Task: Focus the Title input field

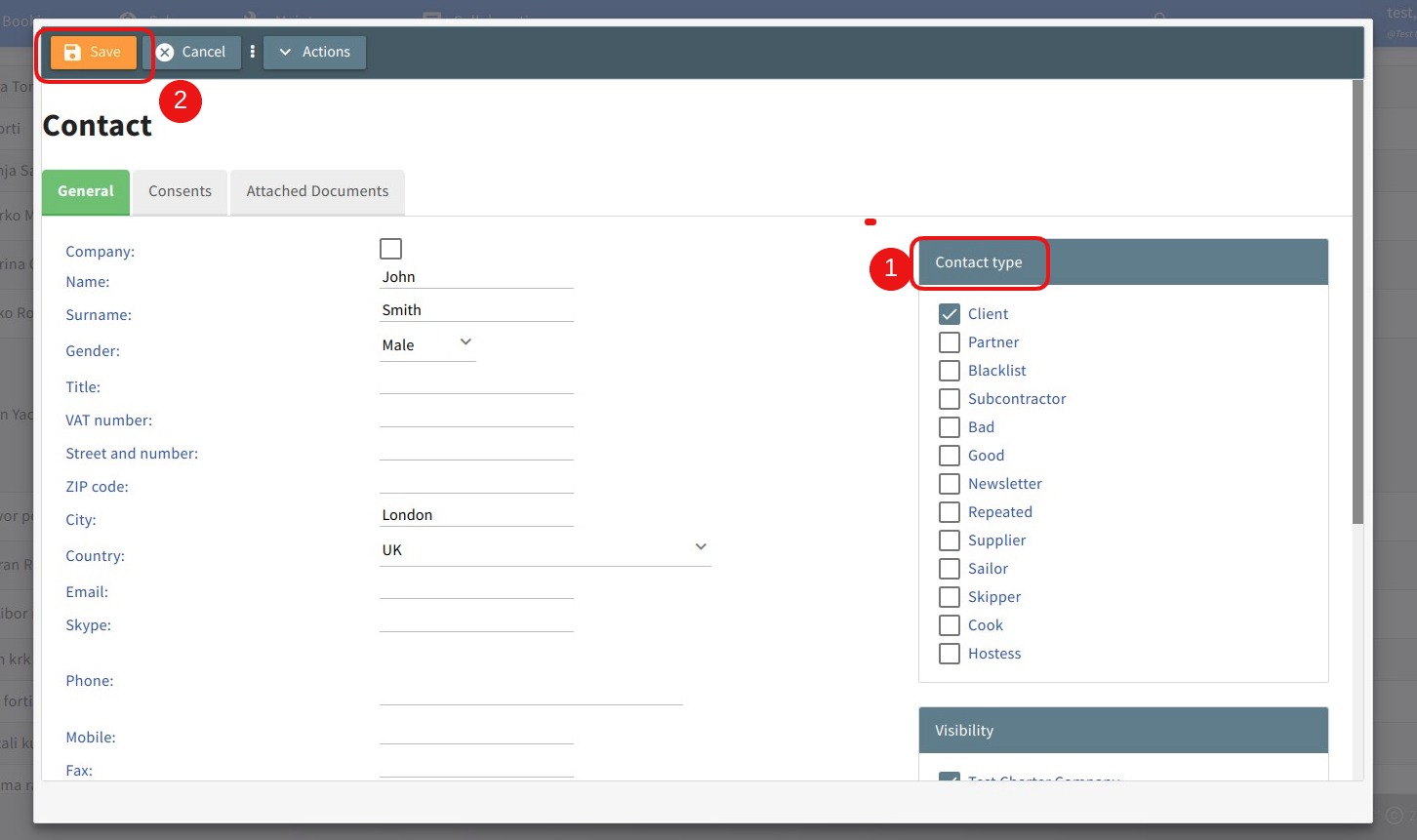Action: click(x=476, y=382)
